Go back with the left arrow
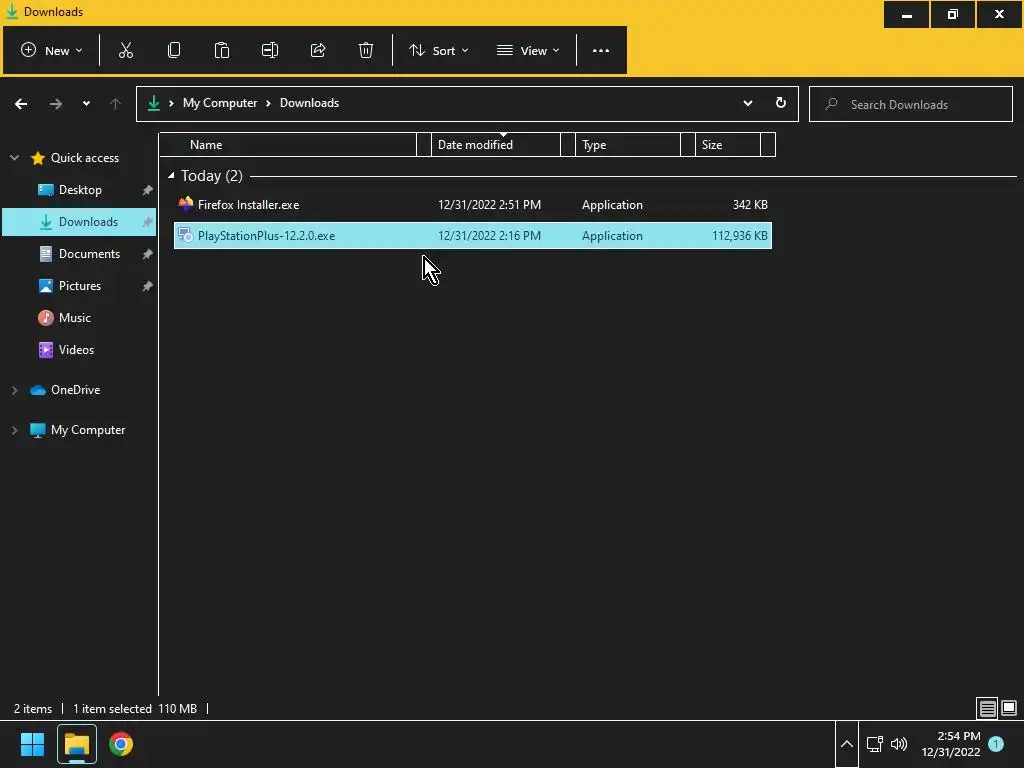Image resolution: width=1024 pixels, height=768 pixels. point(21,104)
